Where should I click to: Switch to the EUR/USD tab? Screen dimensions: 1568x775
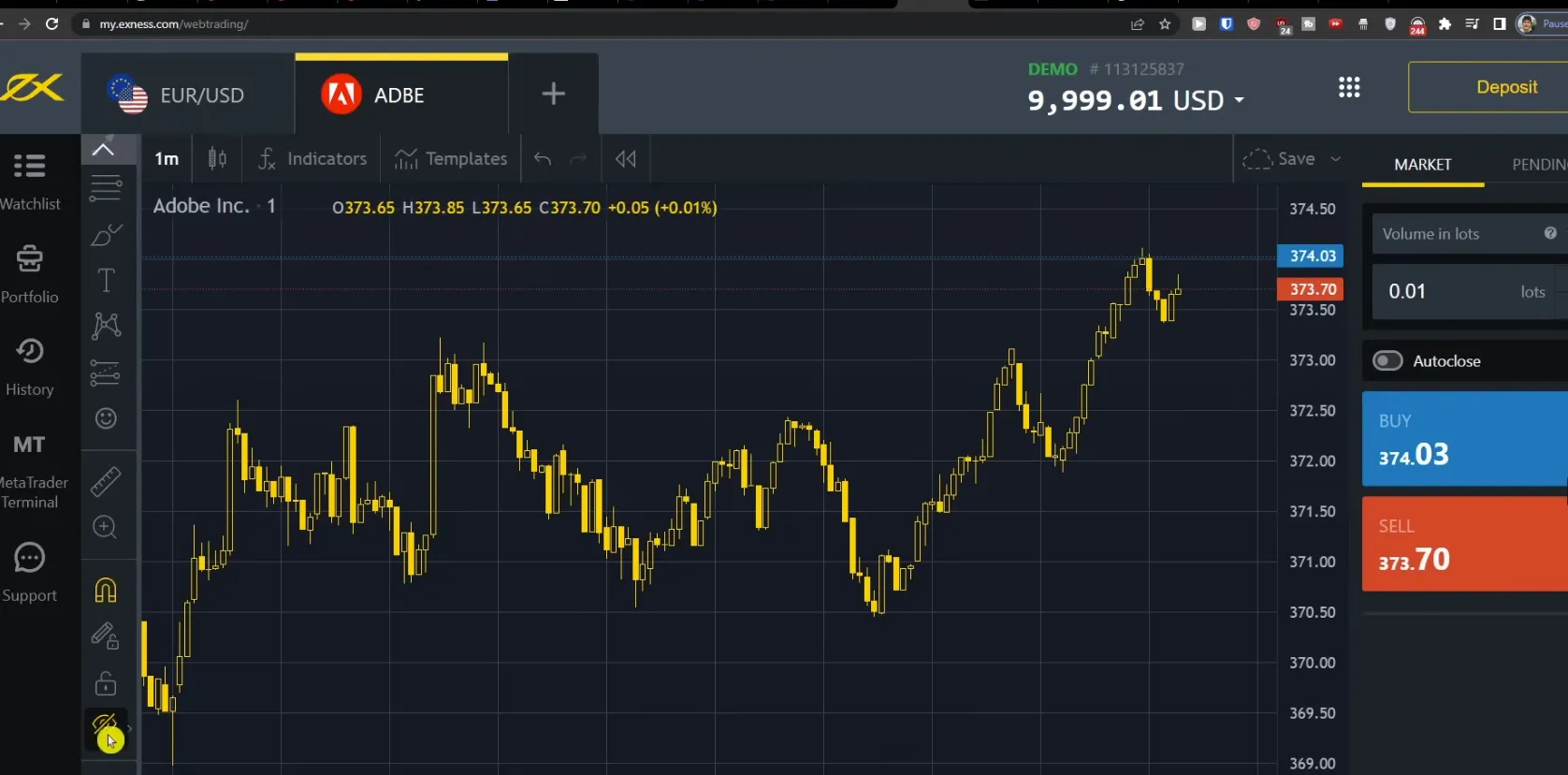click(187, 95)
